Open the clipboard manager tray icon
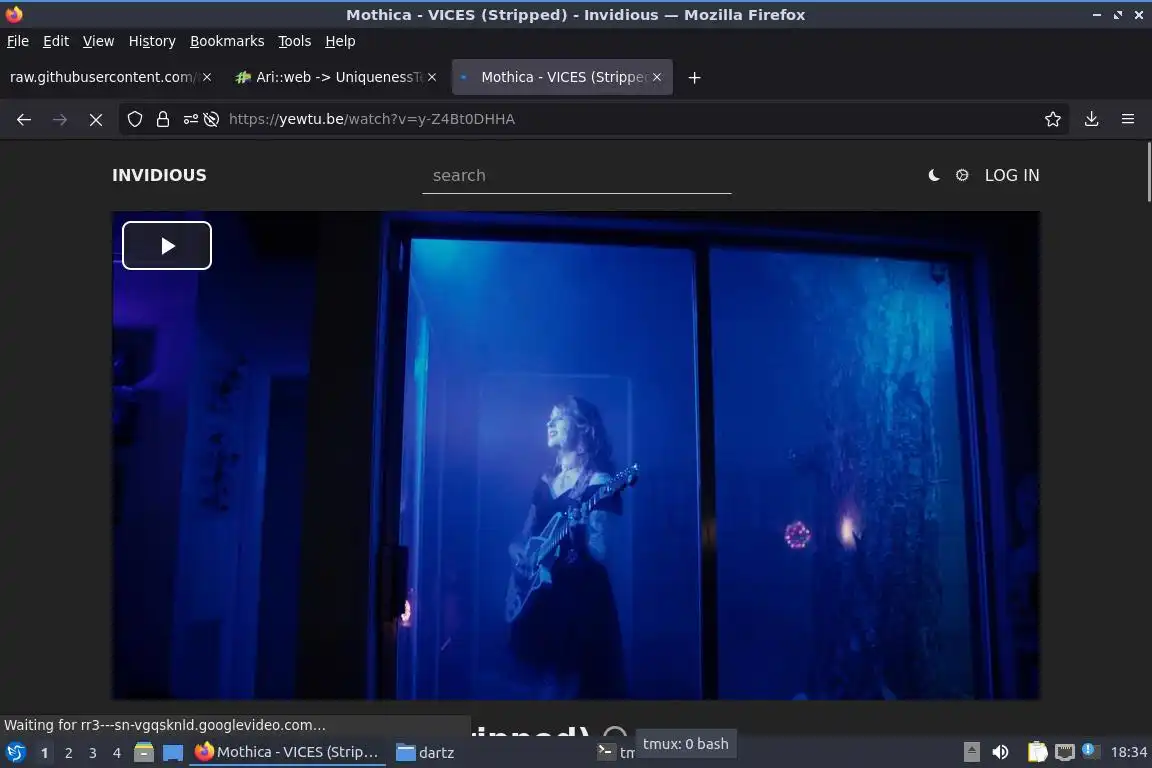The height and width of the screenshot is (768, 1152). (1037, 752)
